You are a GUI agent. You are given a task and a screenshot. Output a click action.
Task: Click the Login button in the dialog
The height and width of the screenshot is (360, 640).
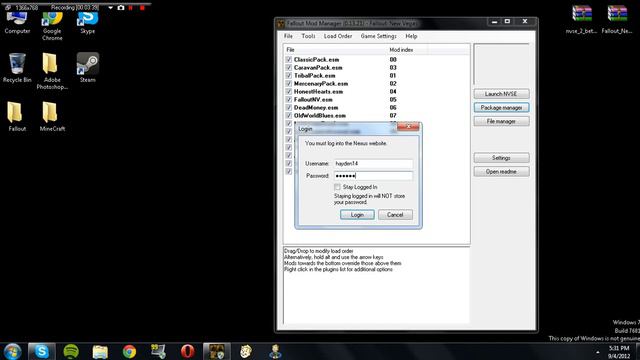[x=357, y=215]
